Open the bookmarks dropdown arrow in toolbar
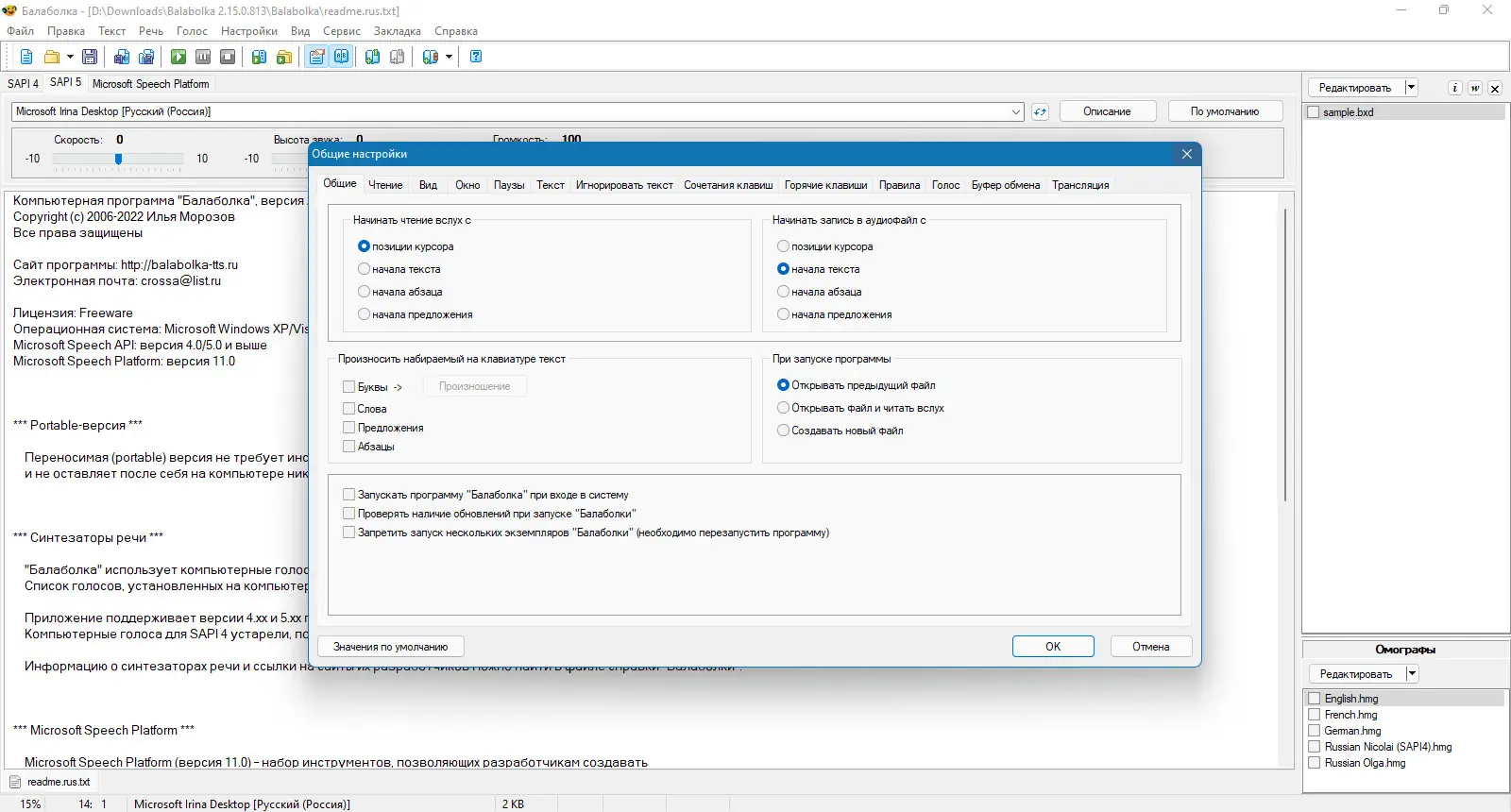1511x812 pixels. click(x=449, y=57)
